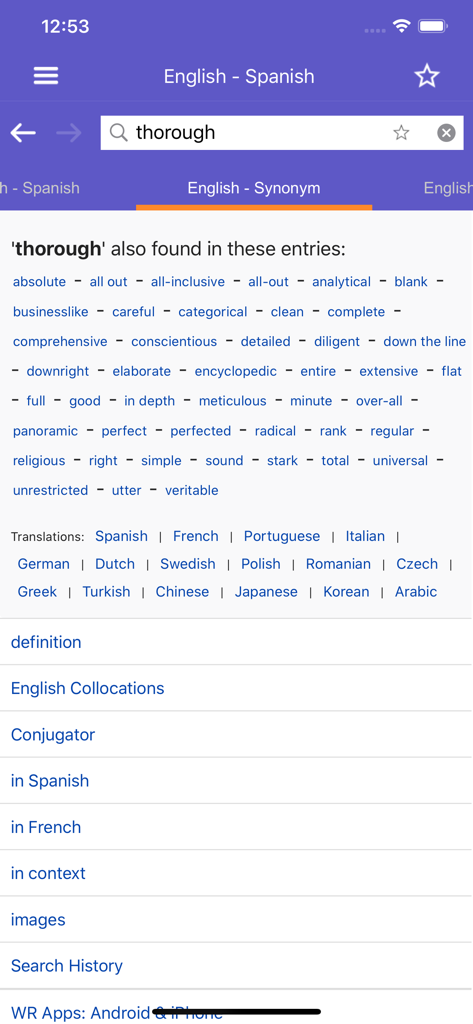Image resolution: width=473 pixels, height=1024 pixels.
Task: Open the 'comprehensive' entry
Action: point(60,342)
